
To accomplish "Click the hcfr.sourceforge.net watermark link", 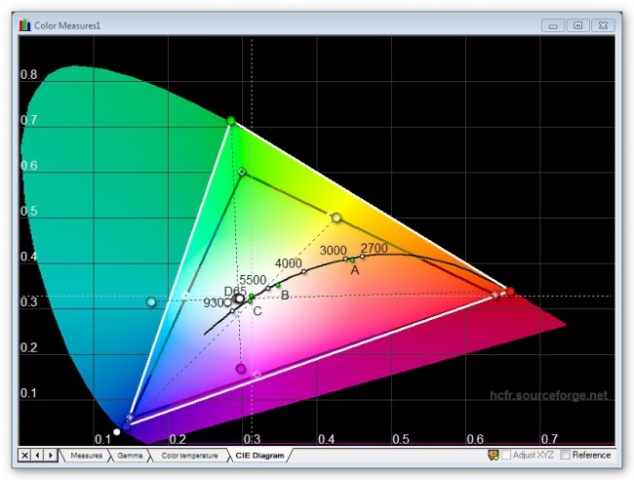I will tap(548, 395).
